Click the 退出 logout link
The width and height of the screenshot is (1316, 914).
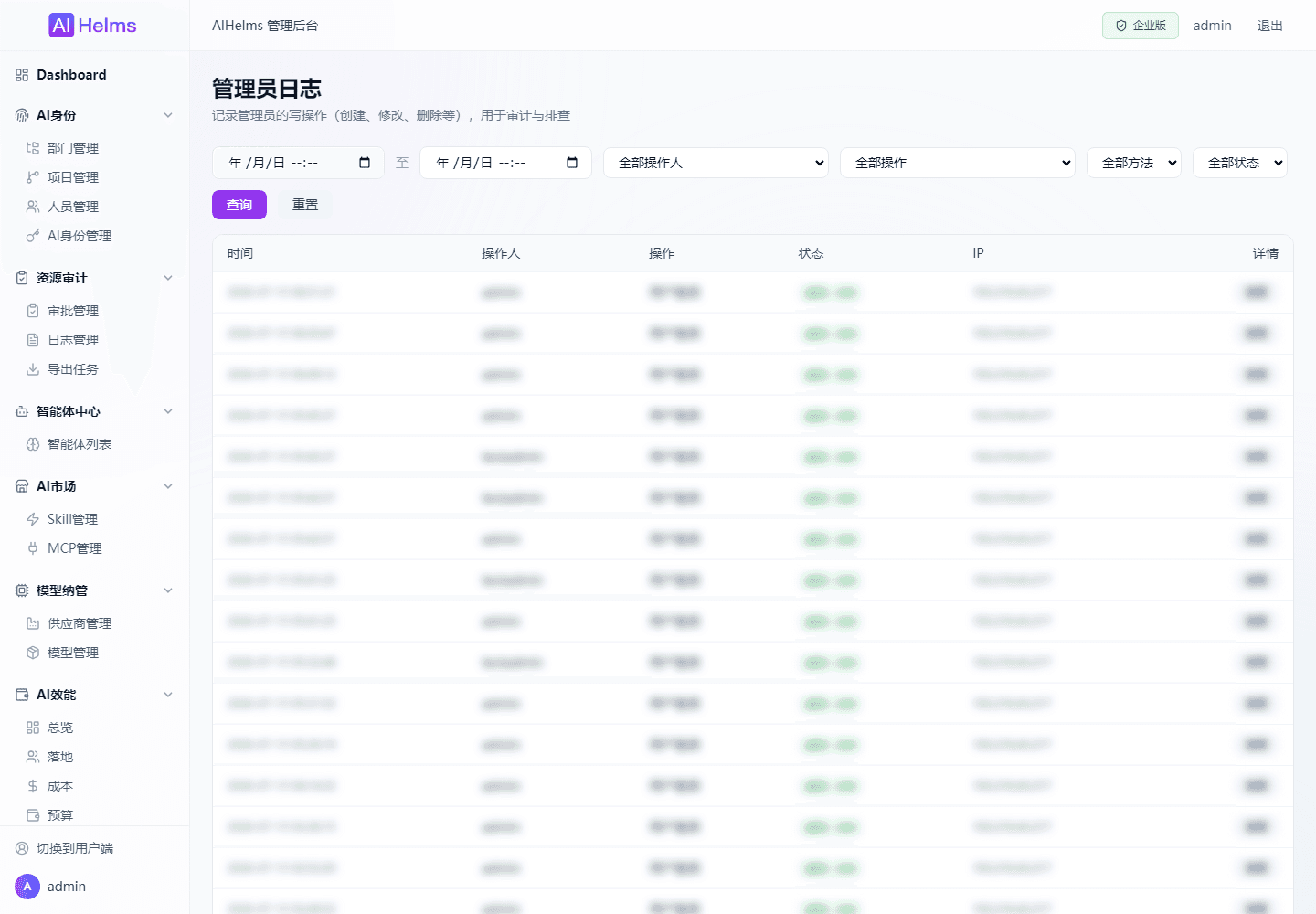coord(1270,26)
